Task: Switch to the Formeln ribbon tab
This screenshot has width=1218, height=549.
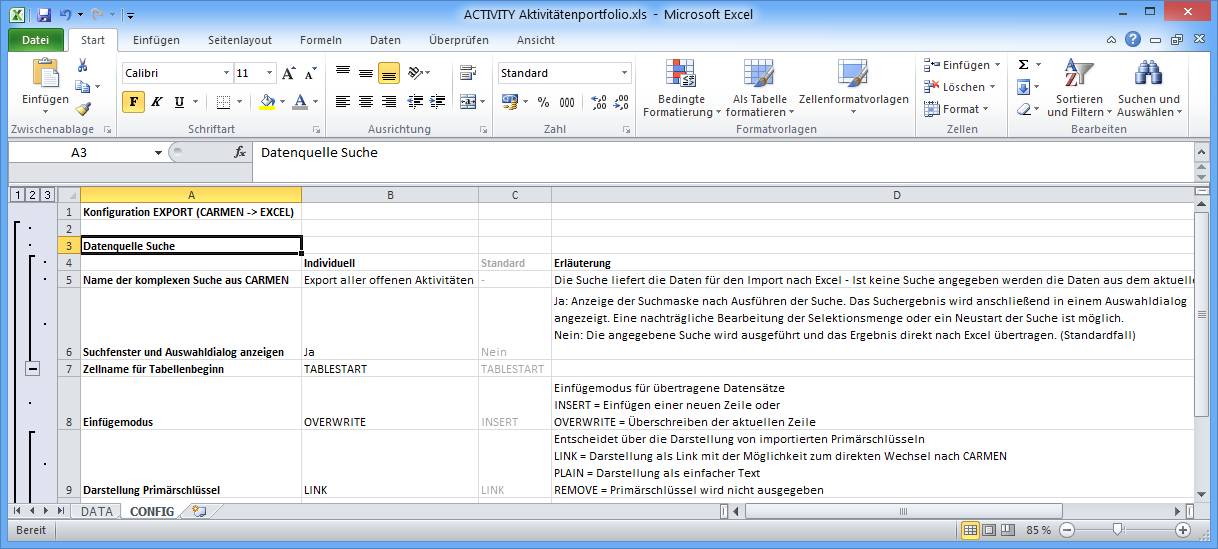Action: tap(320, 40)
